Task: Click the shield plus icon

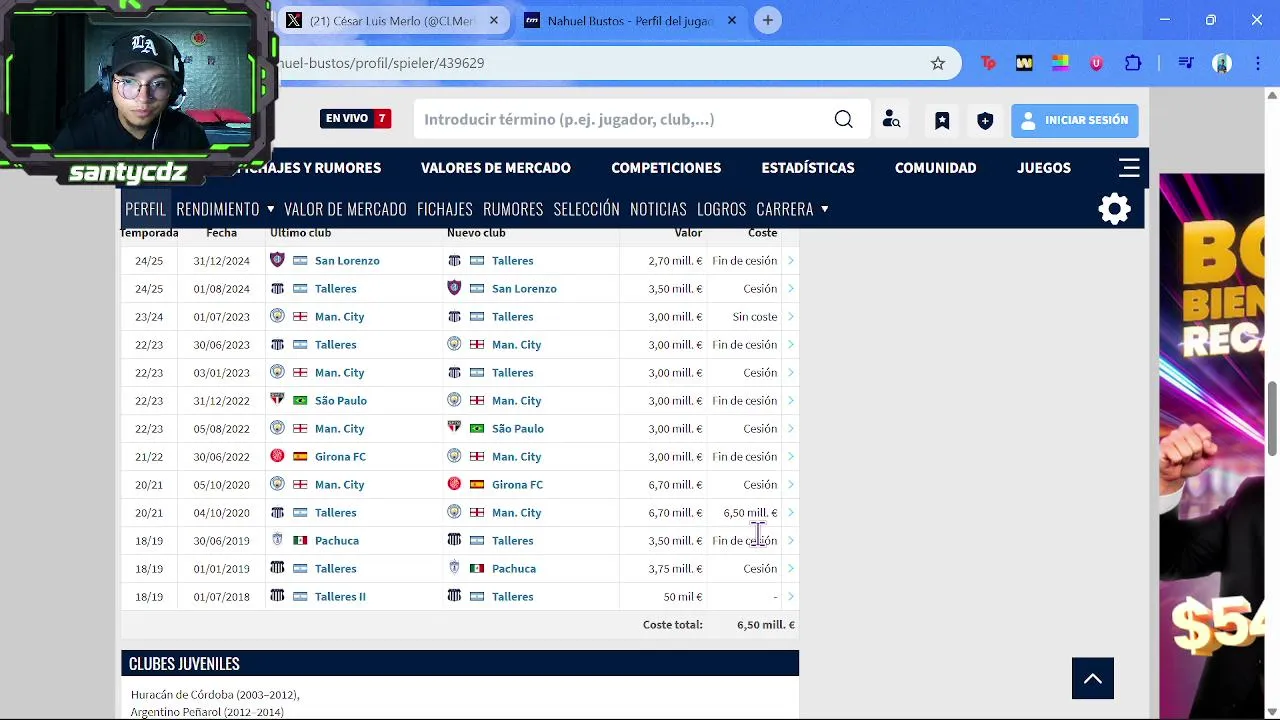Action: 985,120
